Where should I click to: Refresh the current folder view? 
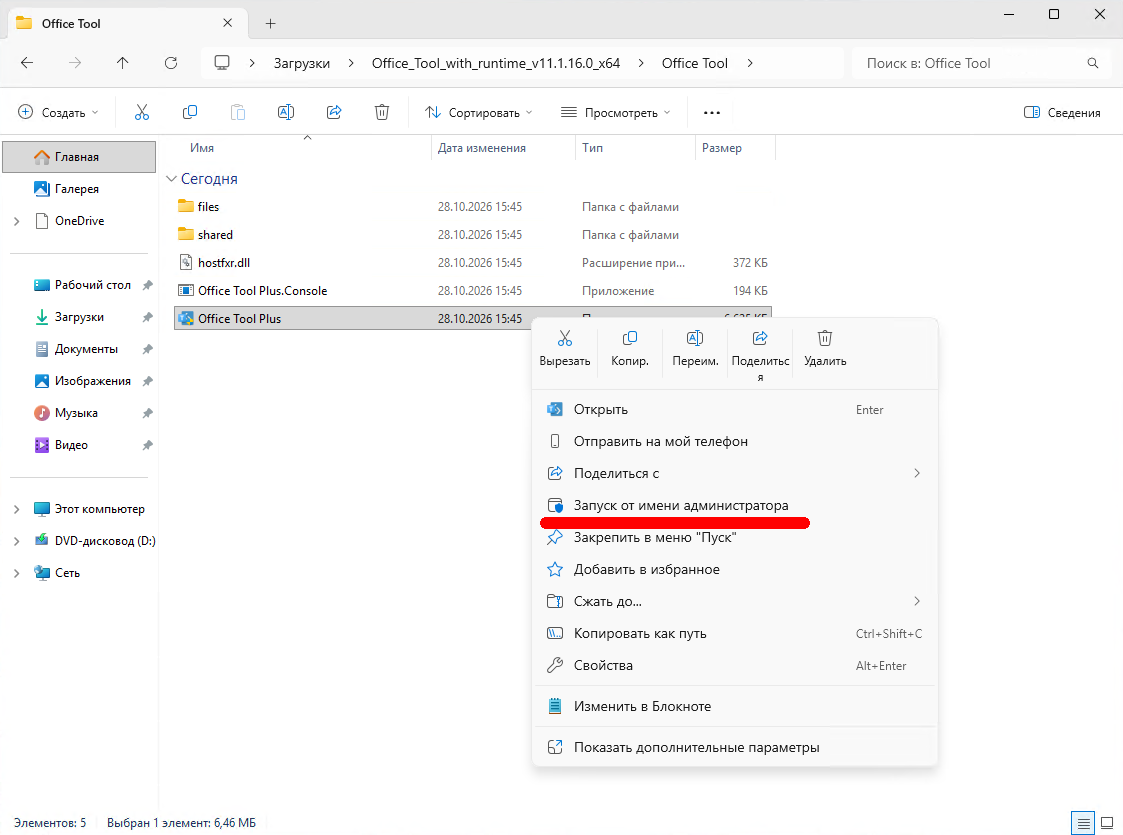(x=170, y=63)
